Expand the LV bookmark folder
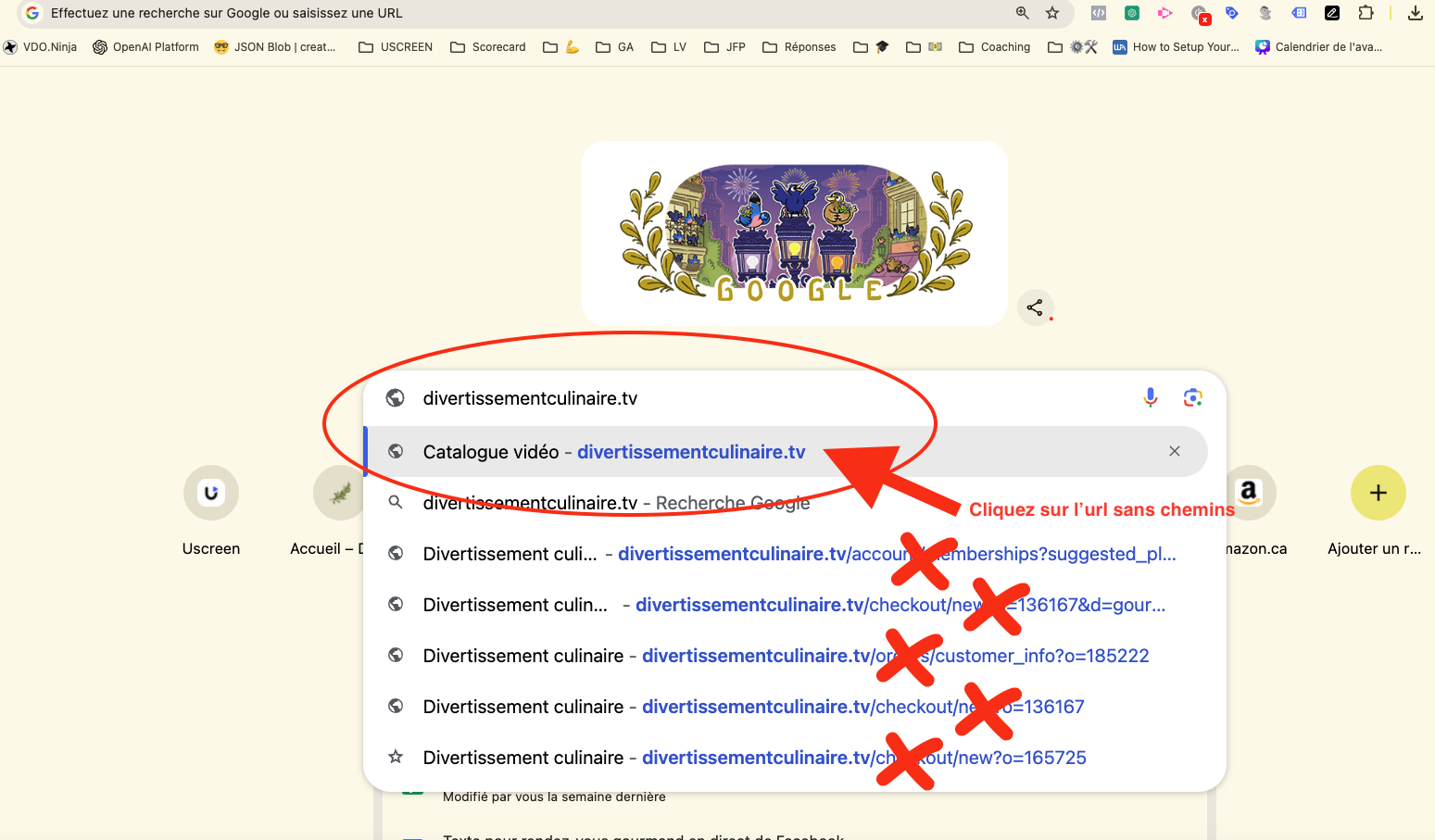The image size is (1435, 840). click(x=669, y=47)
